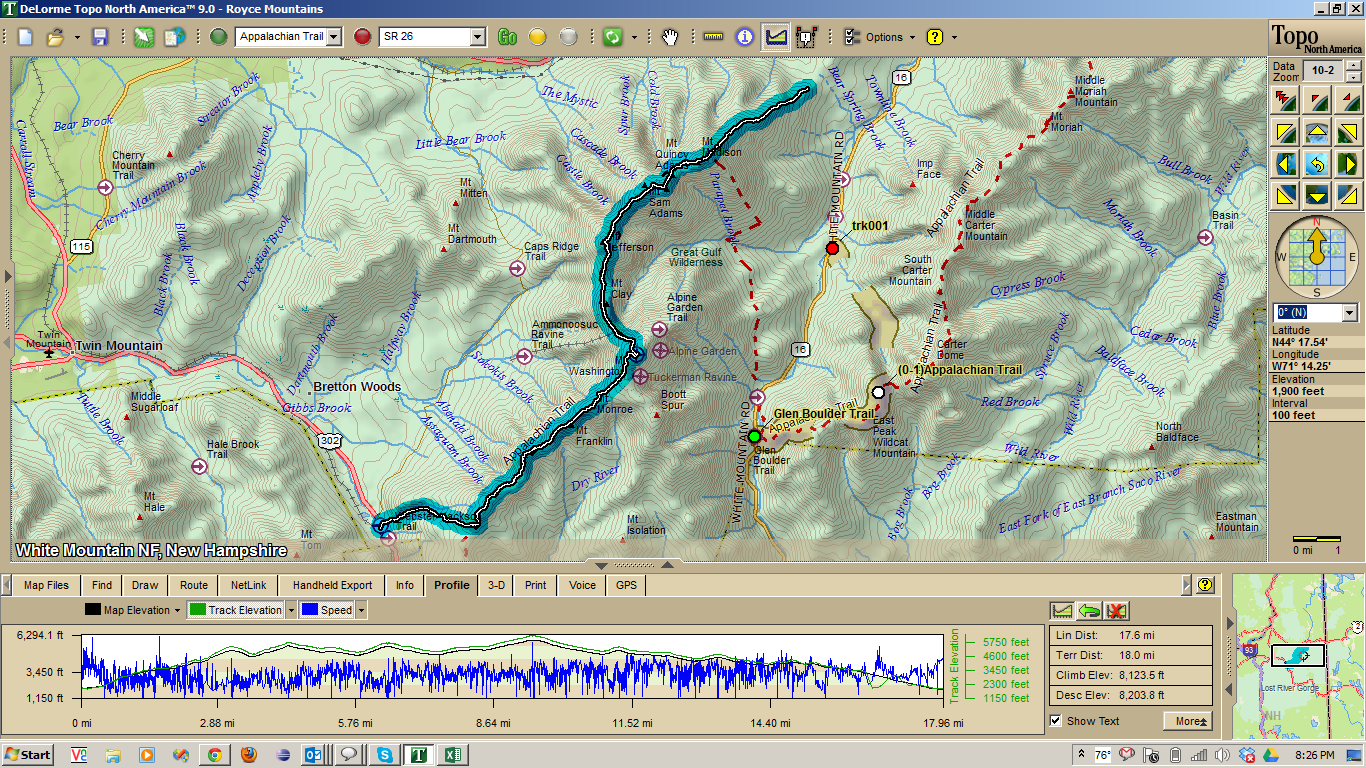Image resolution: width=1366 pixels, height=768 pixels.
Task: Toggle the Track Elevation graph display
Action: point(198,608)
